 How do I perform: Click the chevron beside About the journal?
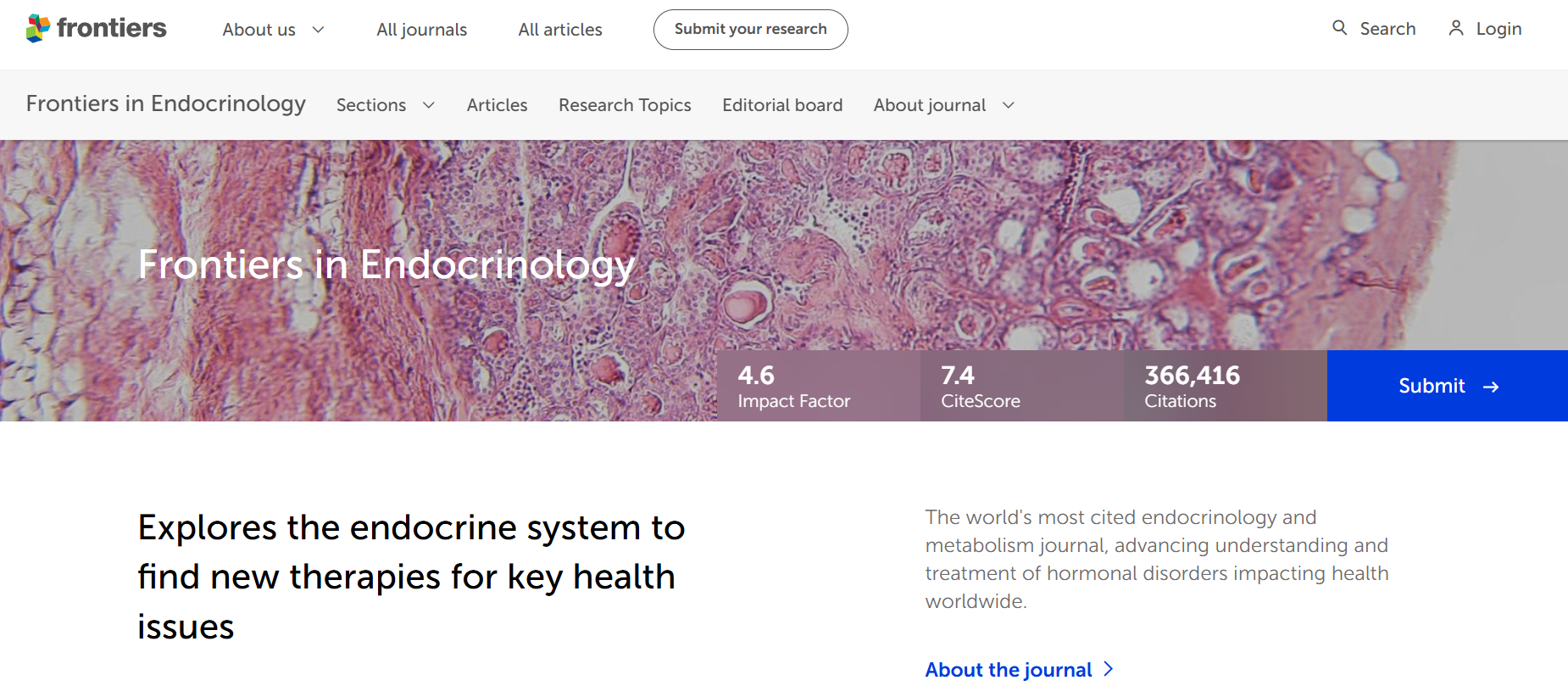coord(1108,669)
